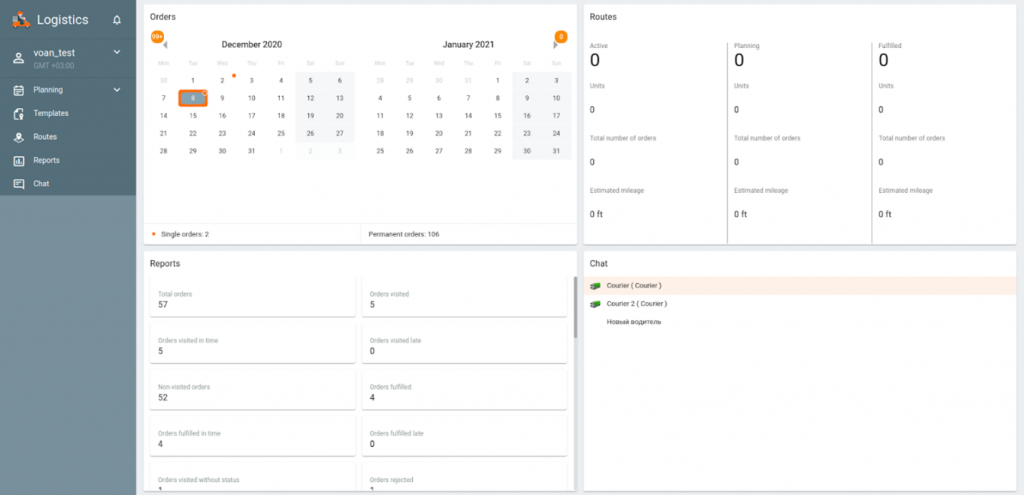Open the Routes menu item
The width and height of the screenshot is (1024, 495).
click(x=45, y=137)
